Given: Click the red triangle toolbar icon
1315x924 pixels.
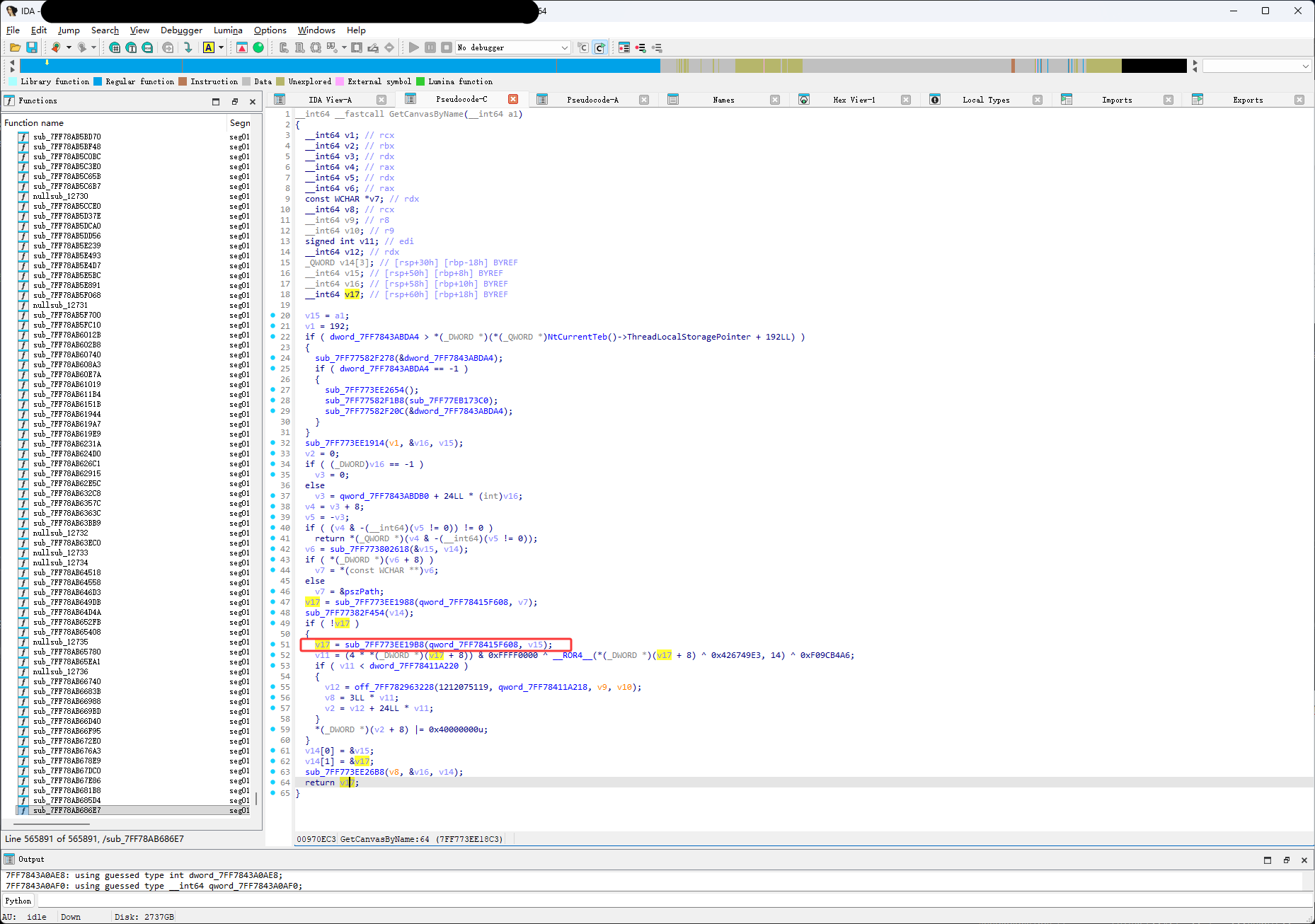Looking at the screenshot, I should [242, 47].
